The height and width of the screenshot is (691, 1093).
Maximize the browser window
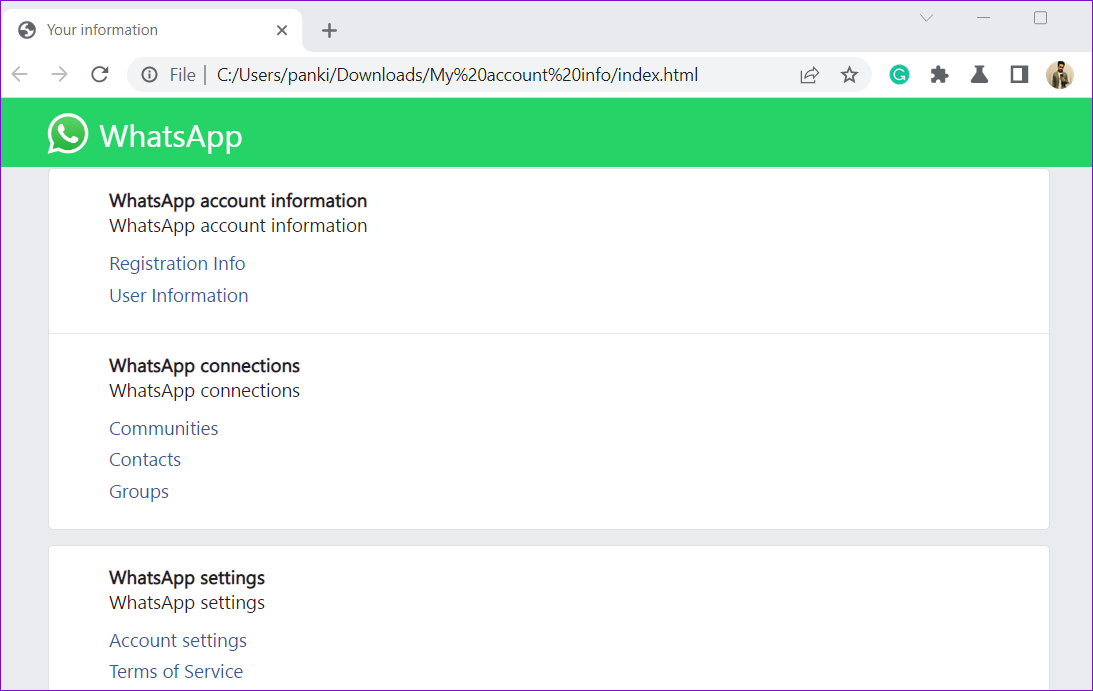click(1040, 18)
